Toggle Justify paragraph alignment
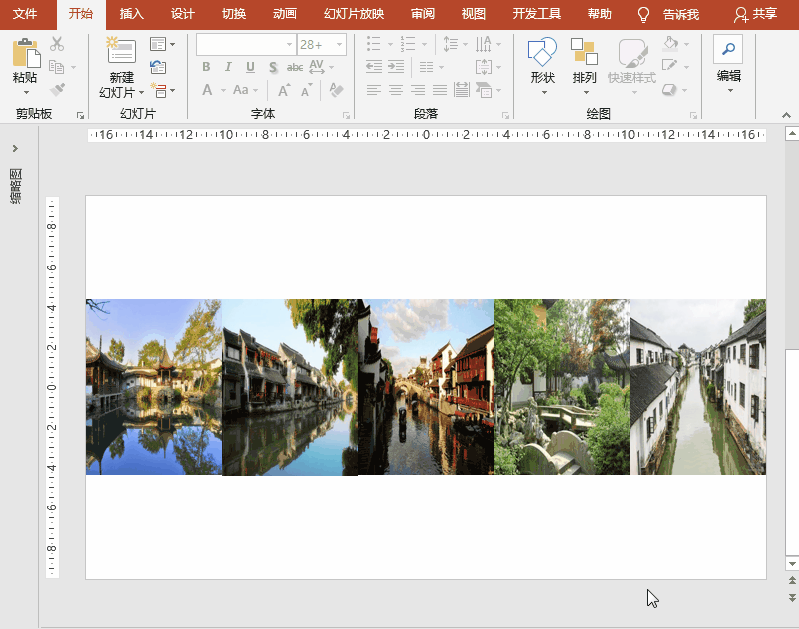The height and width of the screenshot is (629, 799). 440,91
